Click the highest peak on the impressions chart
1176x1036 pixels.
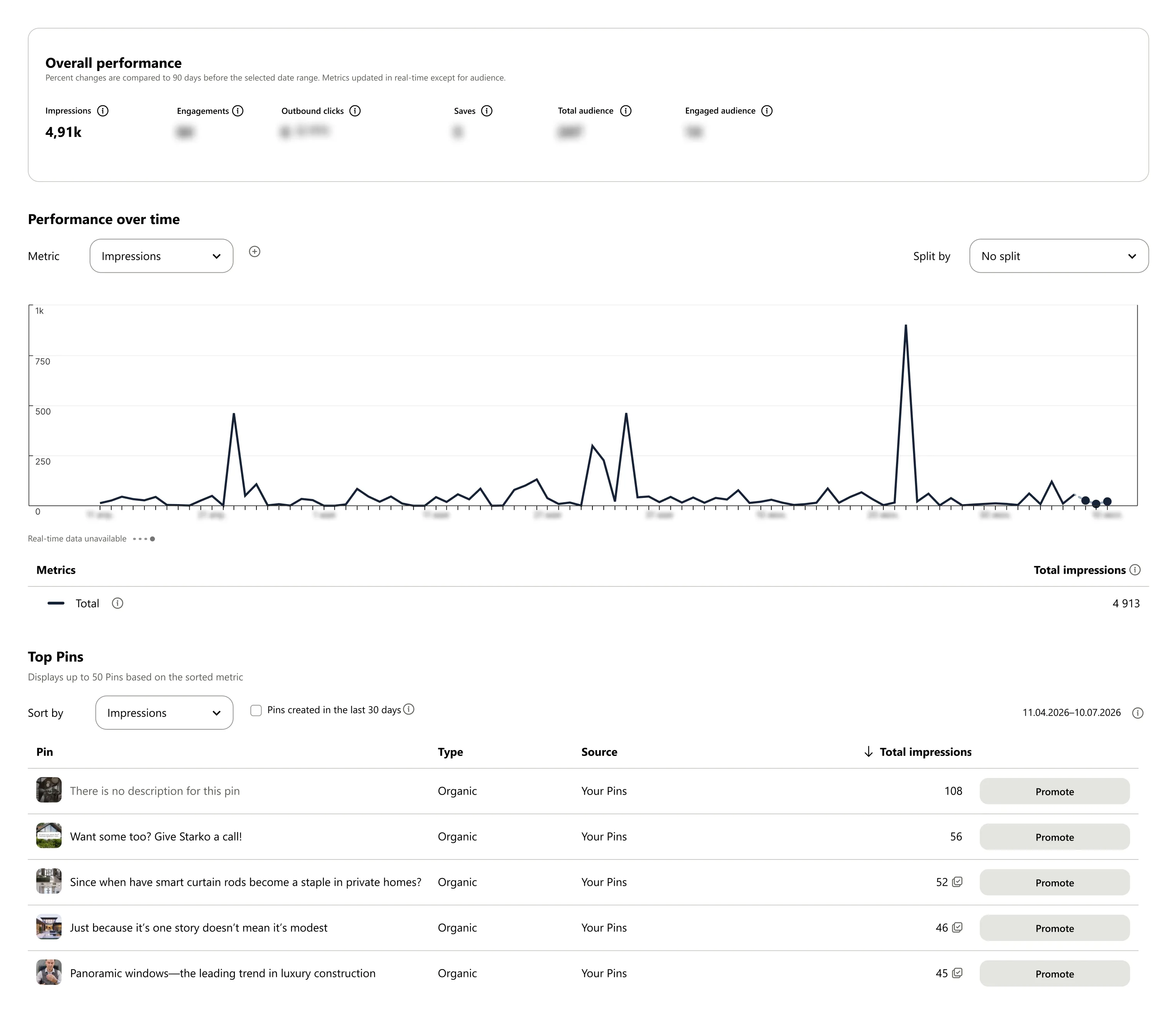(906, 326)
